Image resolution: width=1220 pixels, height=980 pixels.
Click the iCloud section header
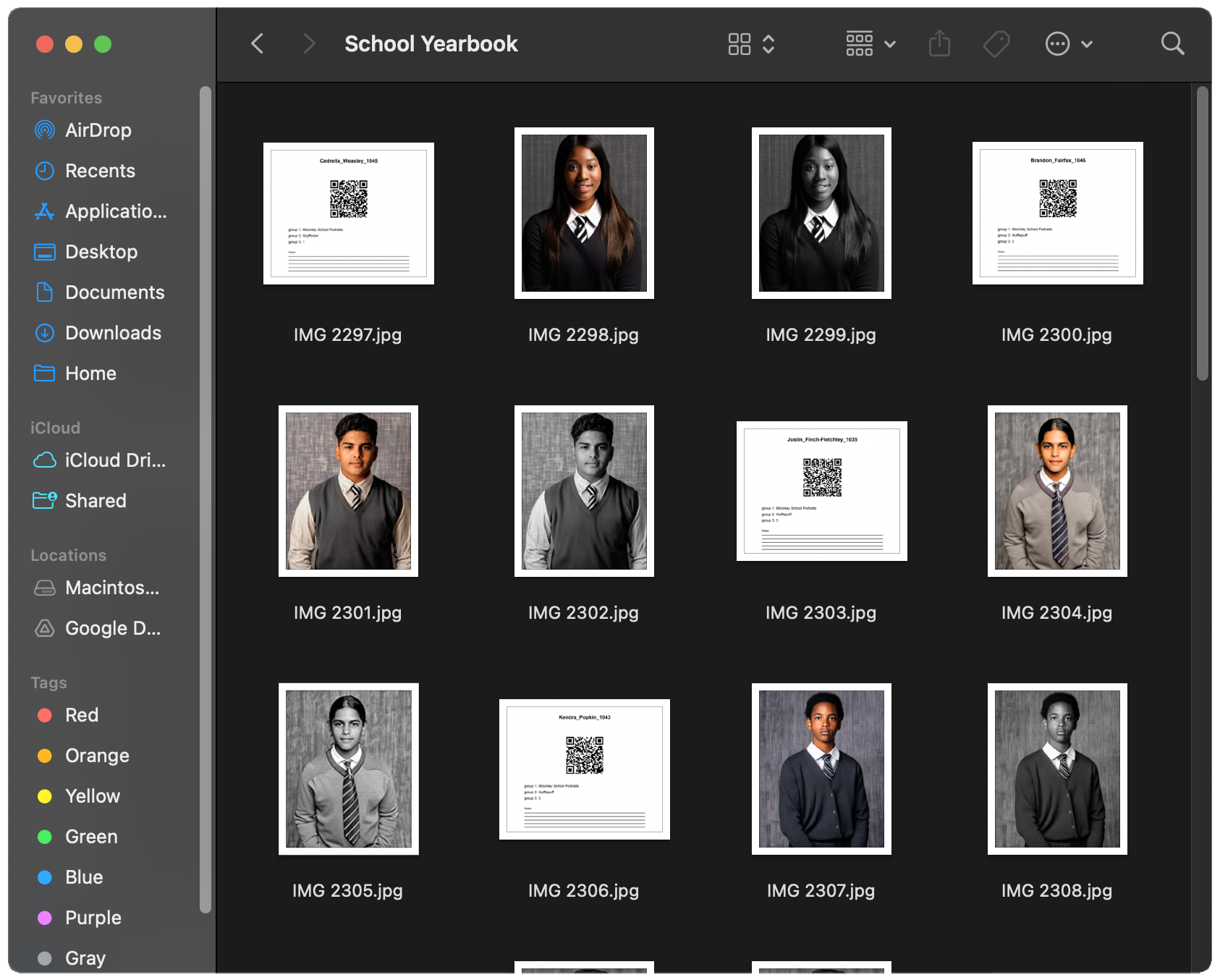point(55,428)
